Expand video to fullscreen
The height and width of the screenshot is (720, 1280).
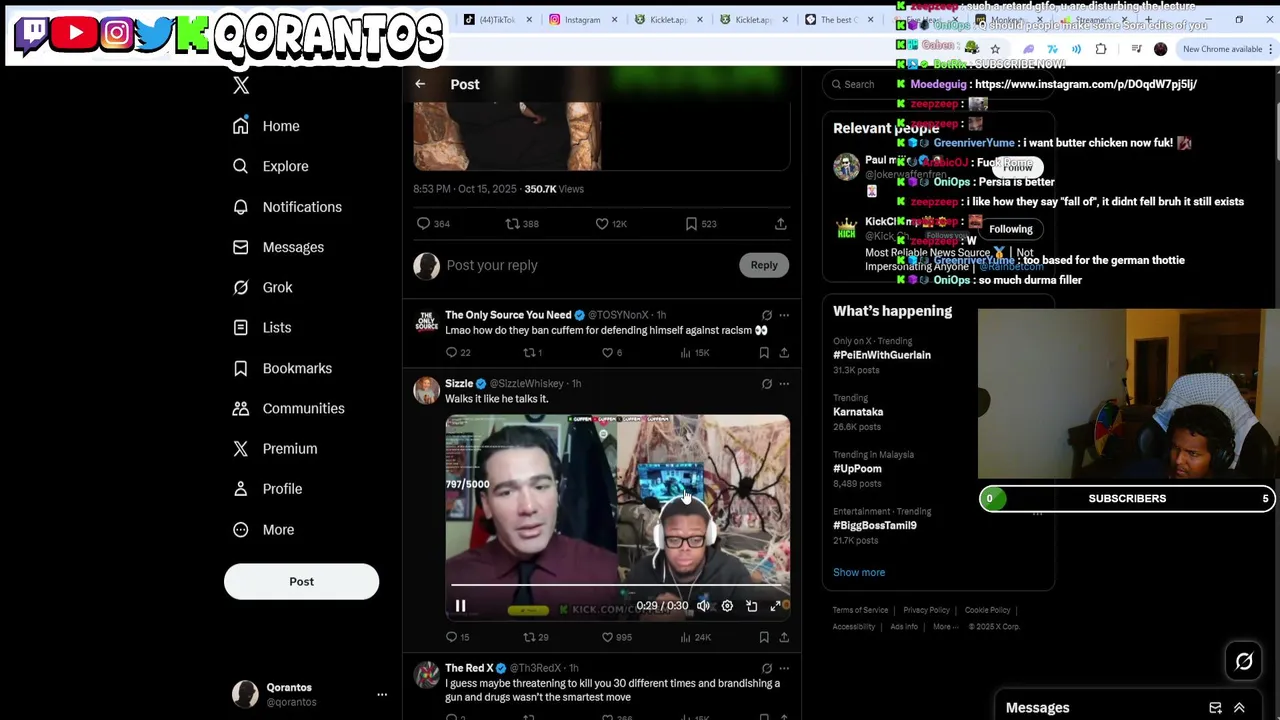coord(775,606)
